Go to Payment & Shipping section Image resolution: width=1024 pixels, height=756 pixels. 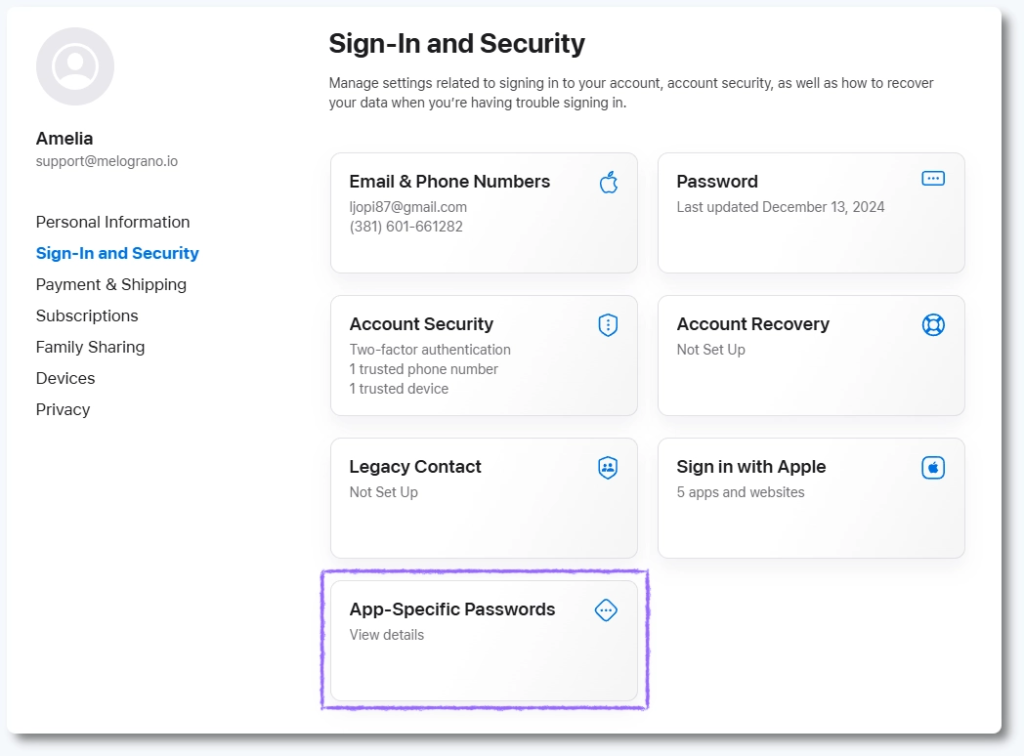111,284
